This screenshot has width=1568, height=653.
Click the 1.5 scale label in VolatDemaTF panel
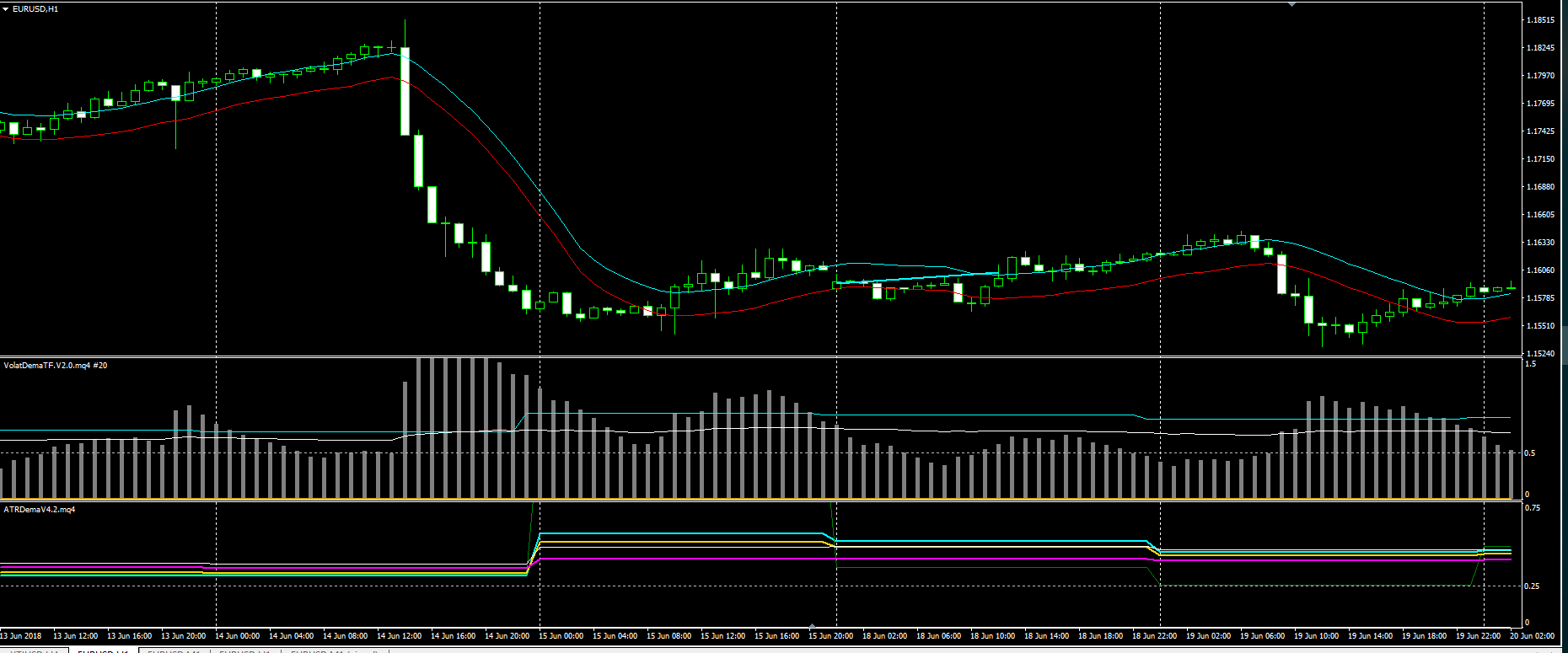(x=1530, y=364)
